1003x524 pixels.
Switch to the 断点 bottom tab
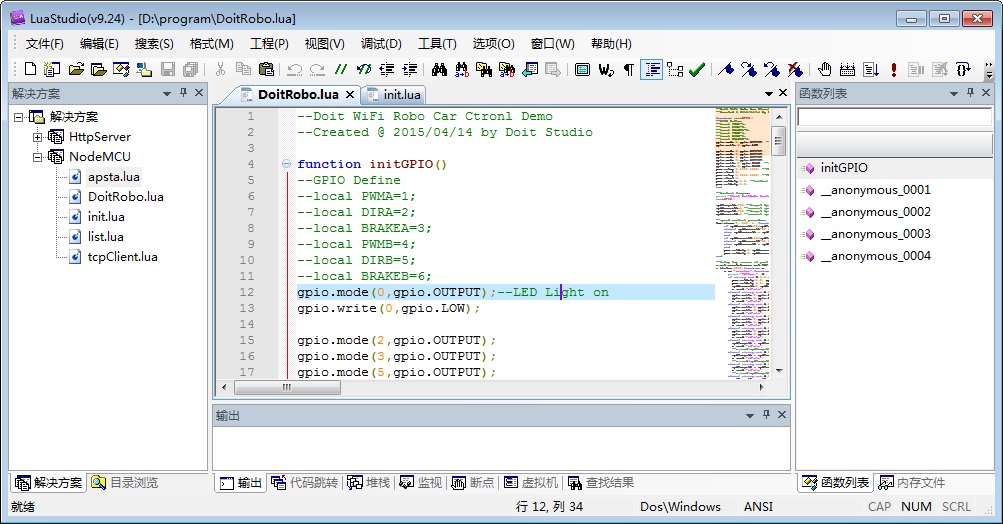[473, 482]
